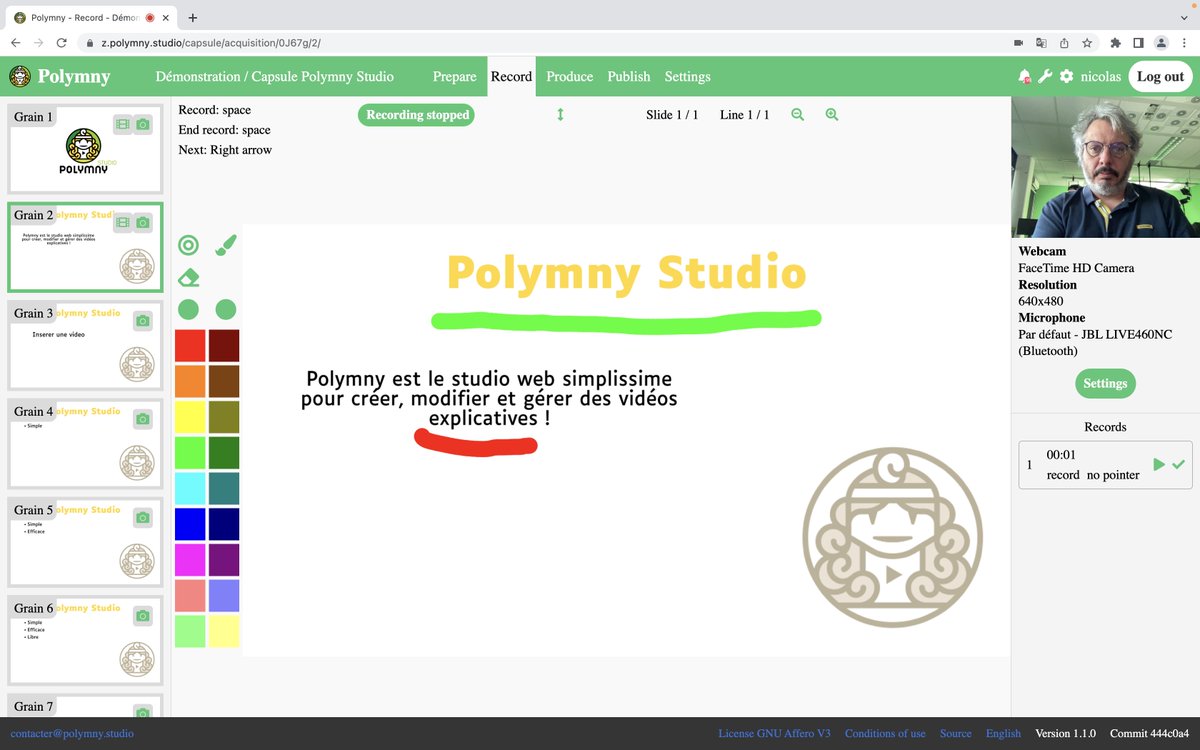Switch to the Prepare tab
Screen dimensions: 1200x750
[x=454, y=76]
